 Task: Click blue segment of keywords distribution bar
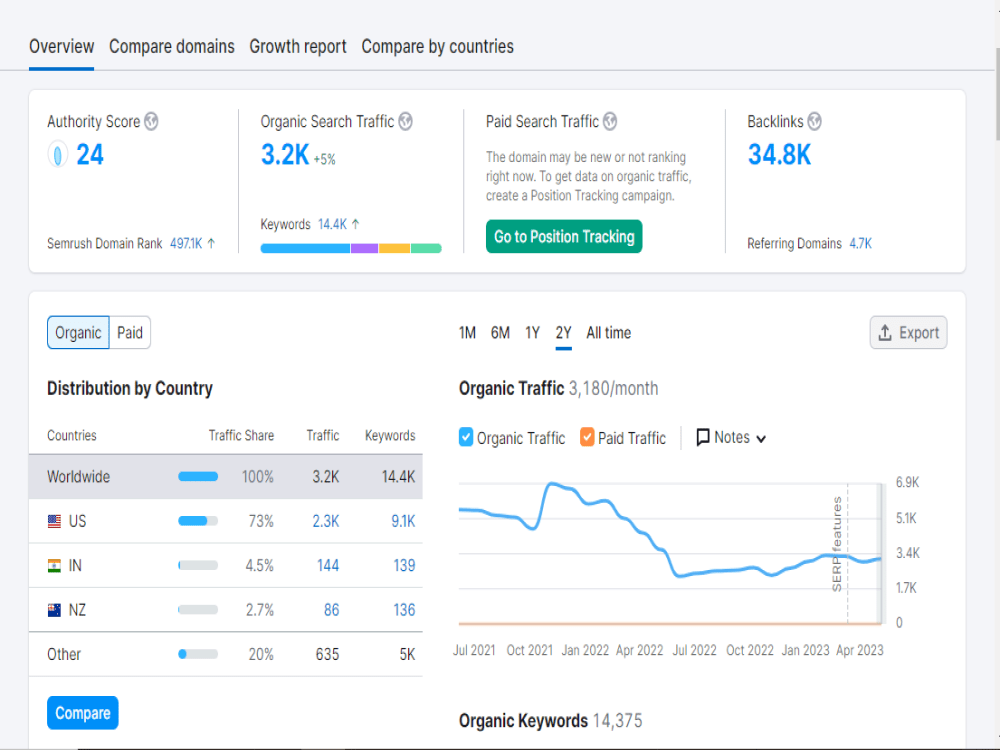[x=305, y=248]
